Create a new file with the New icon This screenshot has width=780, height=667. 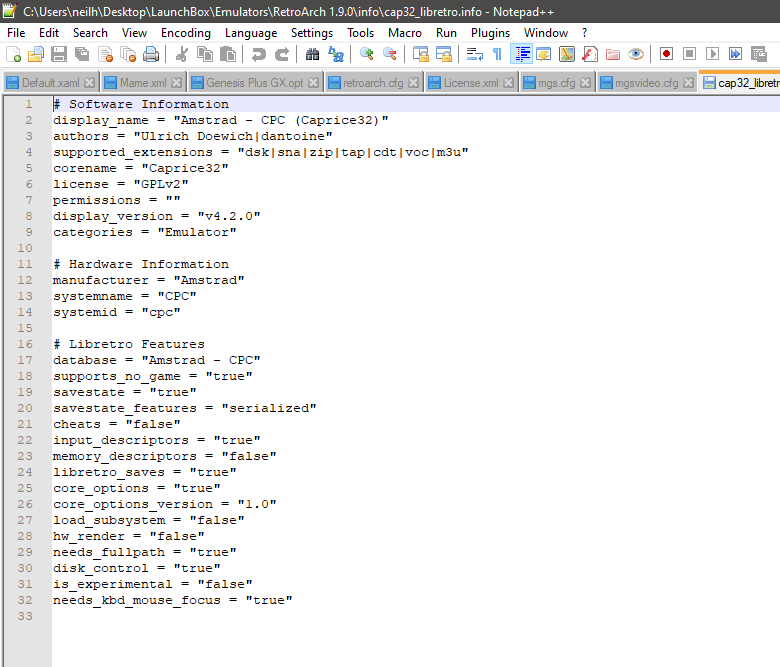13,54
